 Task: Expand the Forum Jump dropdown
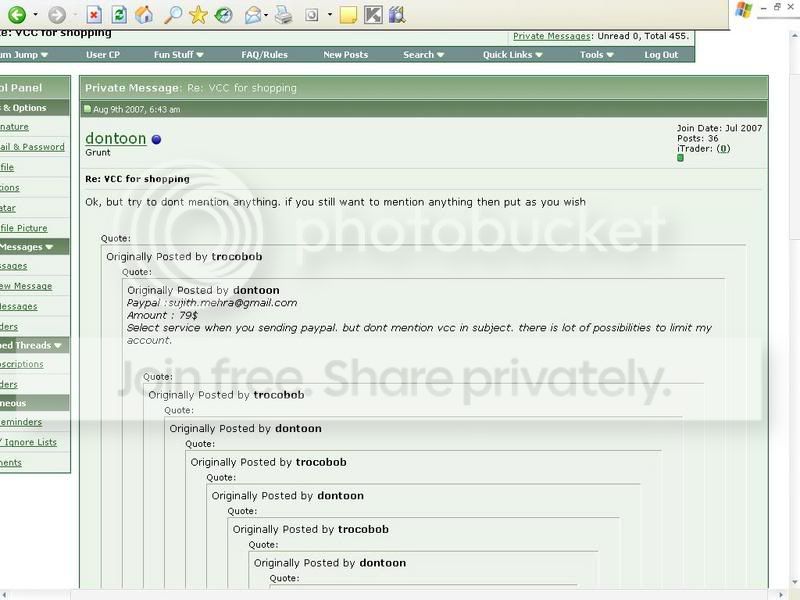click(24, 55)
